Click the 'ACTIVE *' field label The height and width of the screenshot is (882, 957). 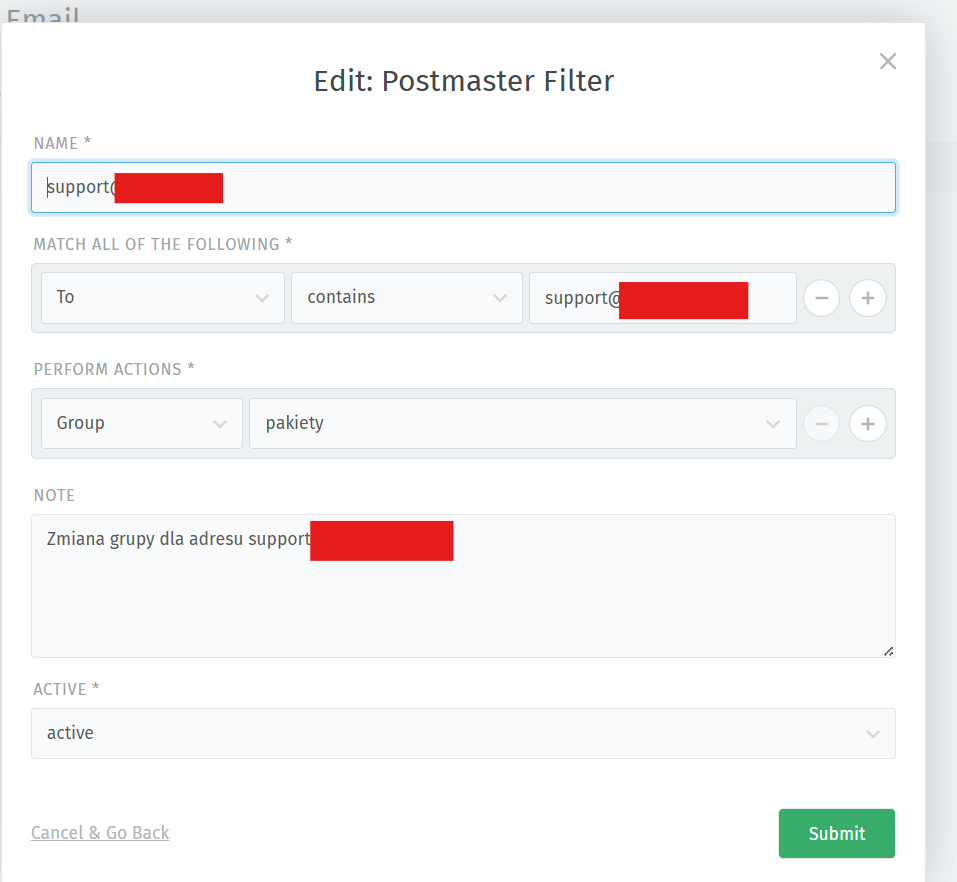click(66, 689)
